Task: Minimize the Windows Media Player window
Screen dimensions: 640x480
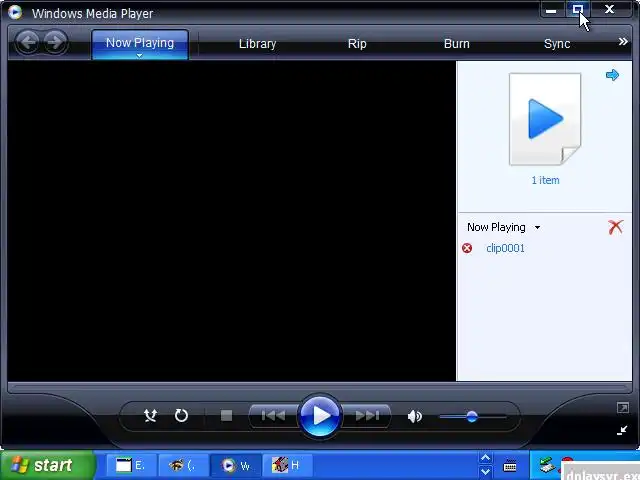Action: [551, 10]
